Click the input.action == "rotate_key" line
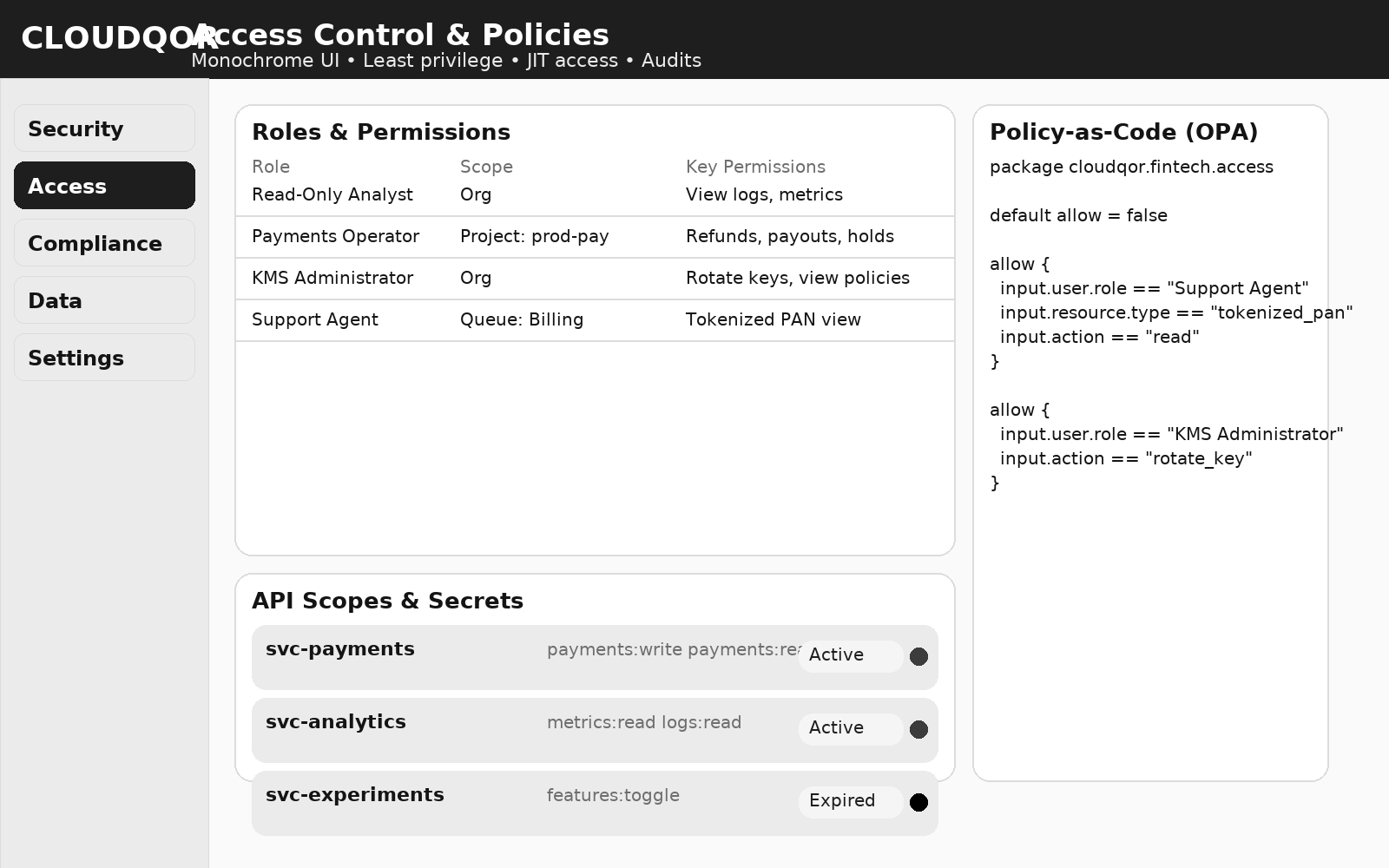 tap(1126, 458)
